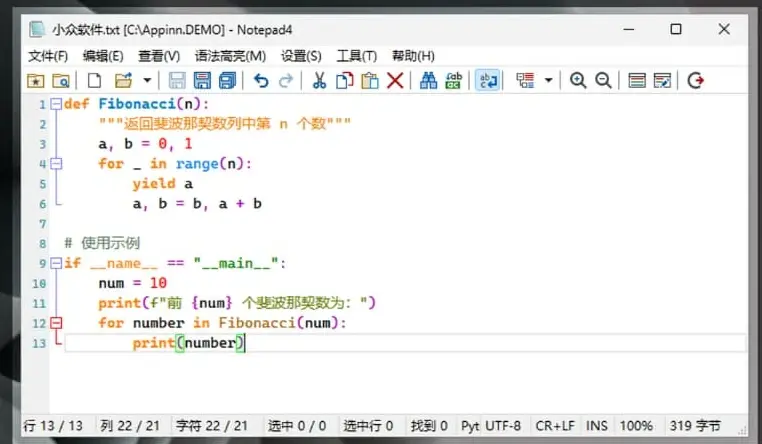Click the grayed Save icon

177,80
